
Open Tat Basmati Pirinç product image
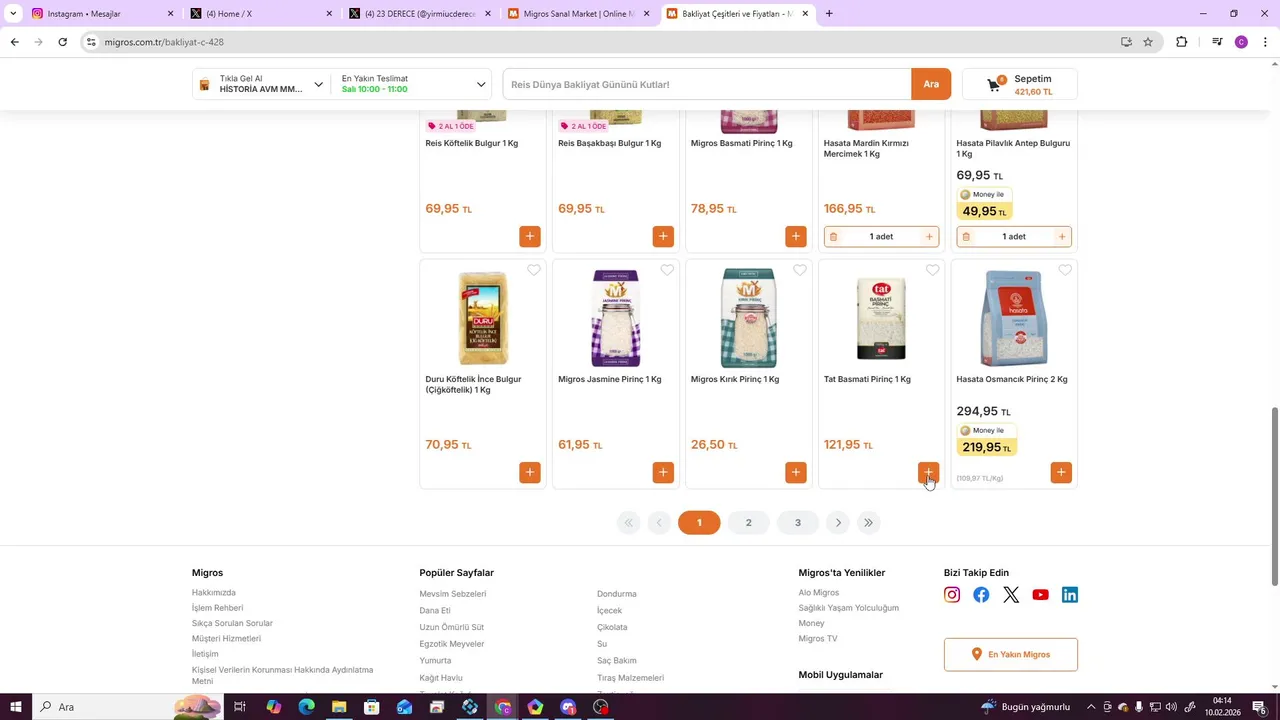tap(881, 318)
